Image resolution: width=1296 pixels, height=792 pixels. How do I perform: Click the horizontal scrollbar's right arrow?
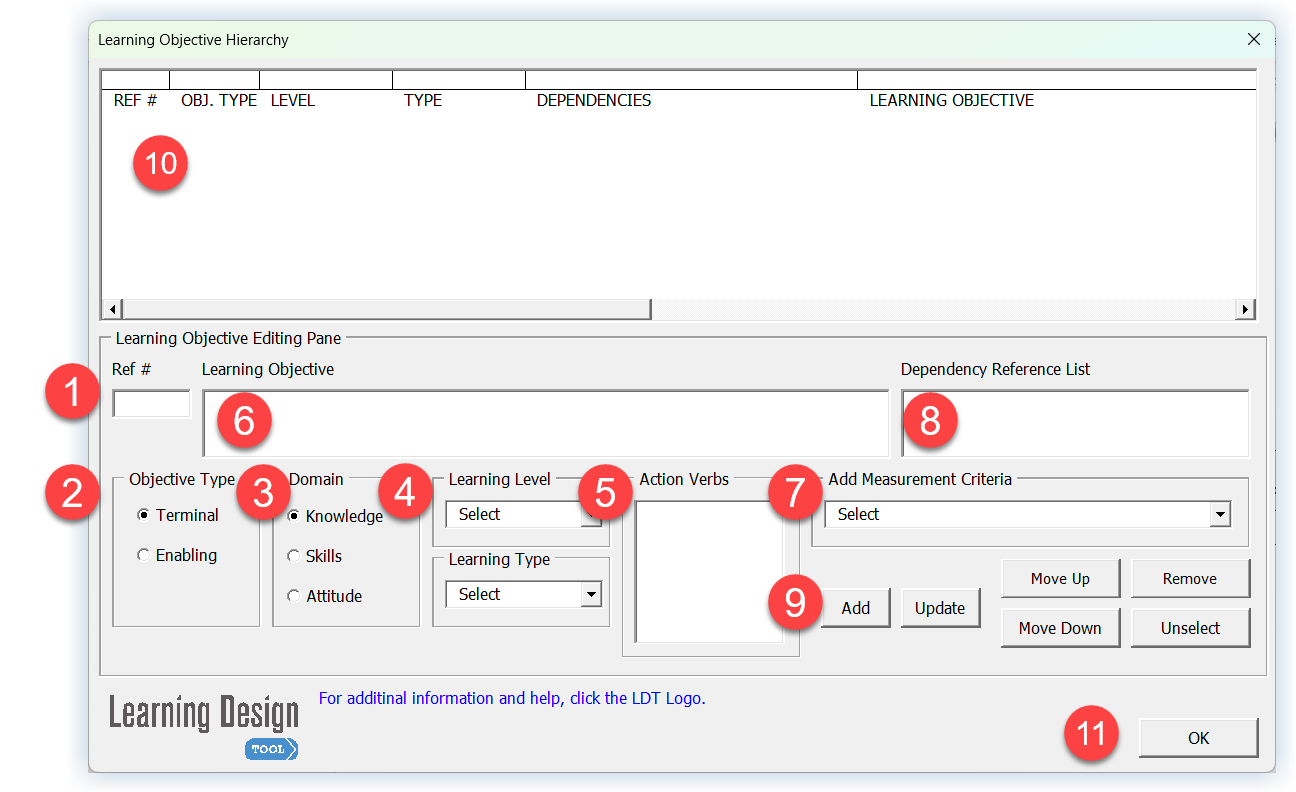coord(1246,309)
